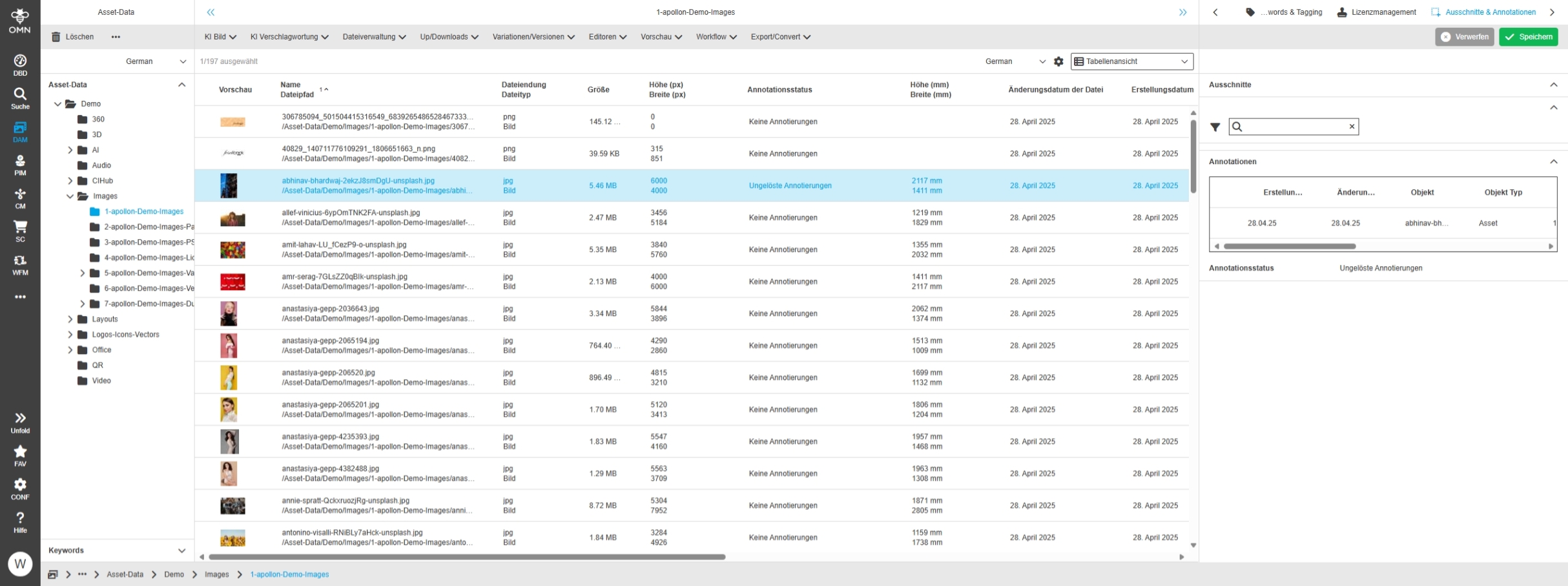Click the filter funnel icon in Ausschnitte
1568x586 pixels.
[x=1215, y=127]
